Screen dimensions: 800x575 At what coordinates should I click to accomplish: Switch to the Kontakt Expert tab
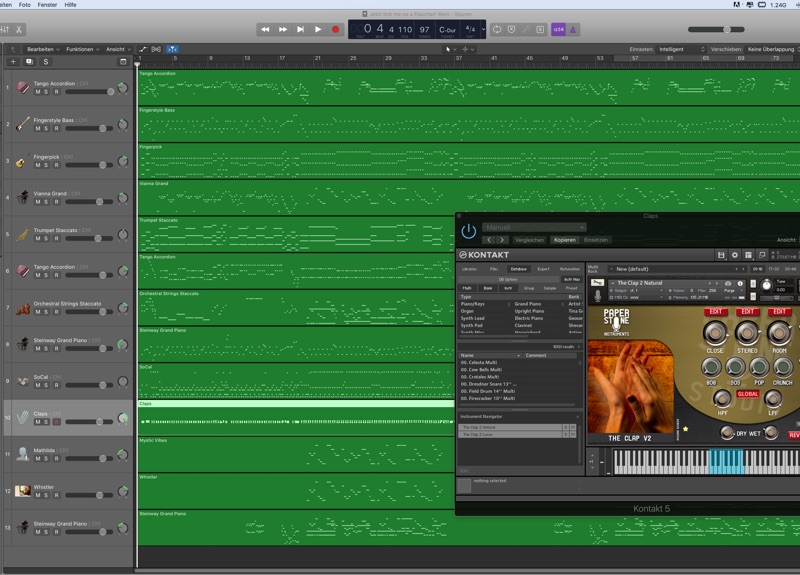point(543,269)
